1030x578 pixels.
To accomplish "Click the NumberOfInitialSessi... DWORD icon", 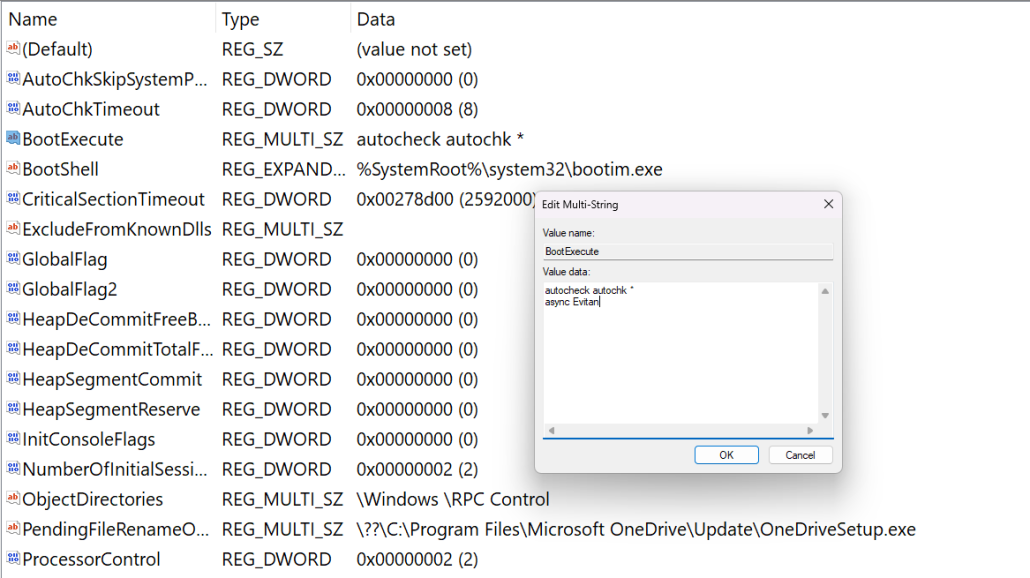I will (x=13, y=468).
